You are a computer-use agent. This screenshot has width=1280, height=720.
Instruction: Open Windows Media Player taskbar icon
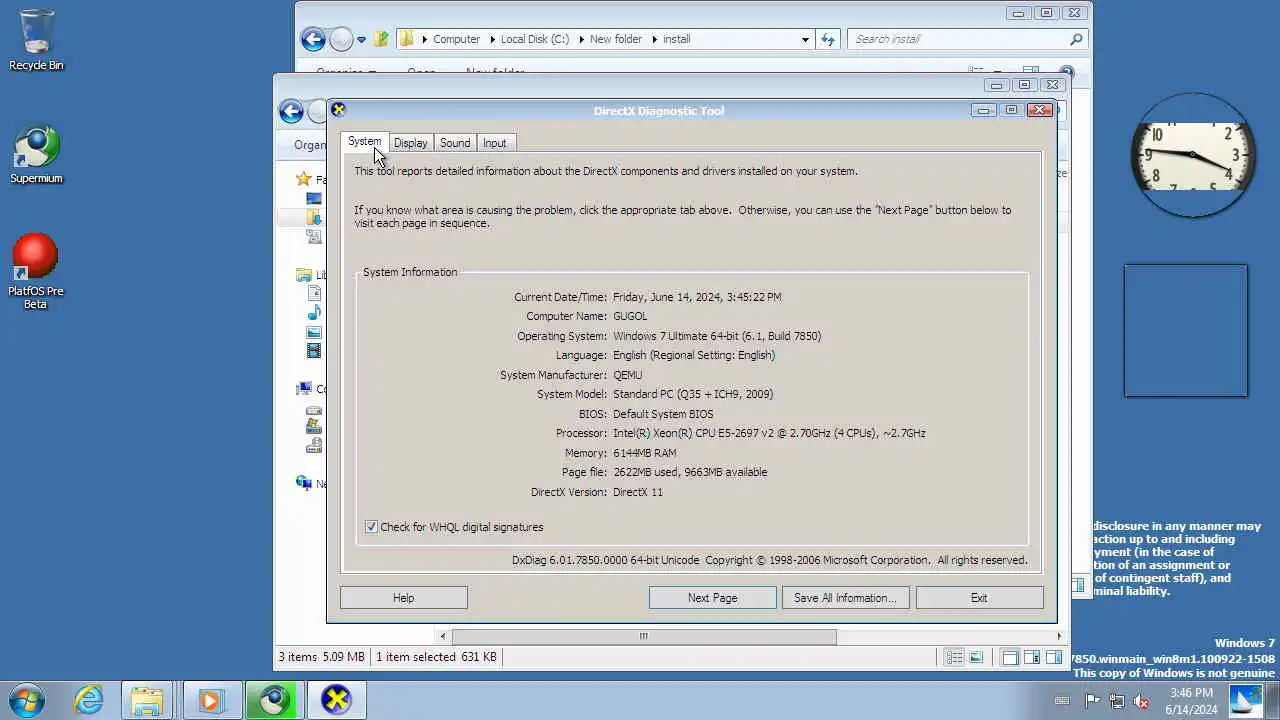[x=210, y=700]
